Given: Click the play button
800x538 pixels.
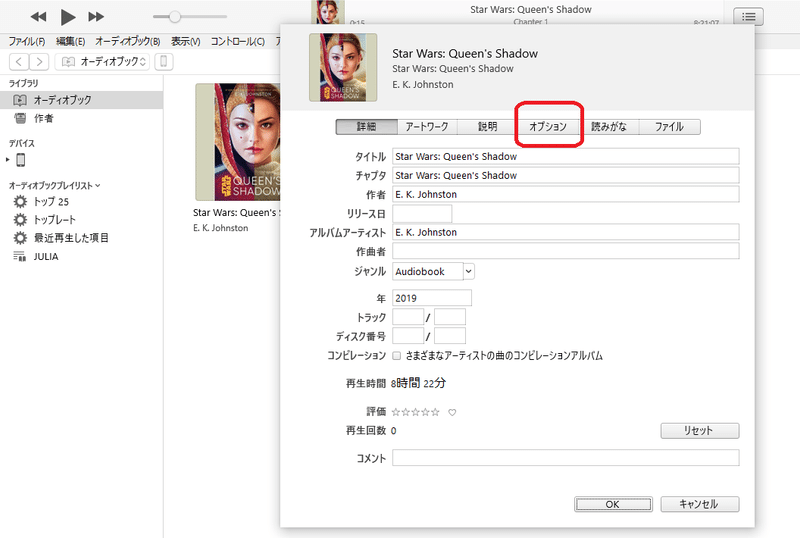Looking at the screenshot, I should point(67,17).
